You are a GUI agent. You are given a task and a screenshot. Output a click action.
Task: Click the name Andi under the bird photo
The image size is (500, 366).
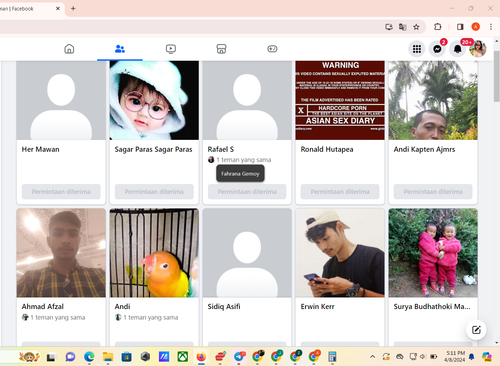pos(122,306)
